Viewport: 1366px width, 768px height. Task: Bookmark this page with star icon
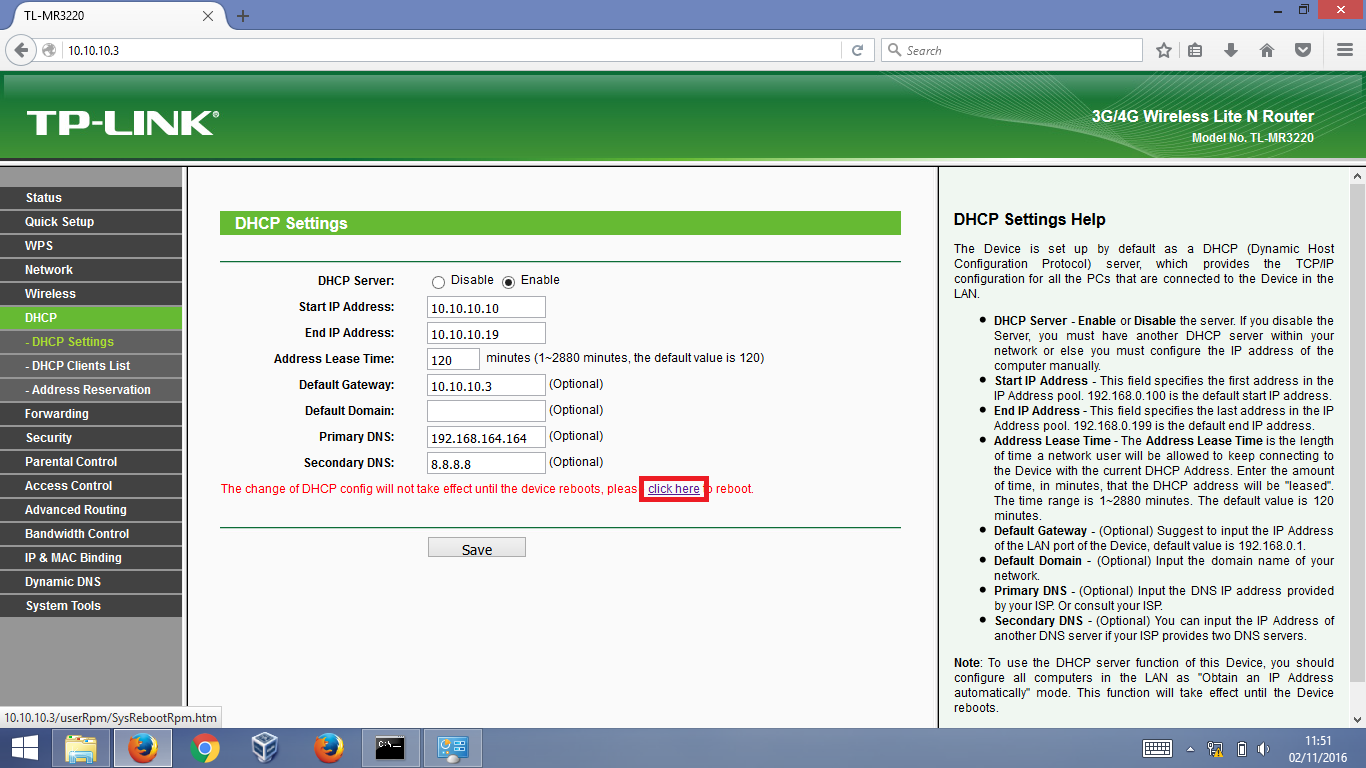(x=1163, y=50)
